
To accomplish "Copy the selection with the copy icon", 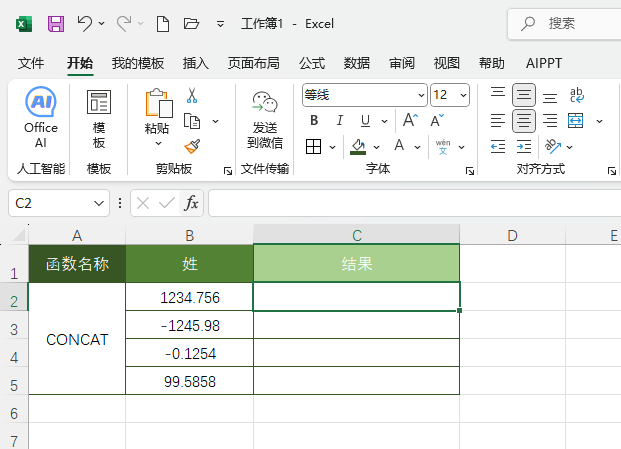I will [192, 121].
